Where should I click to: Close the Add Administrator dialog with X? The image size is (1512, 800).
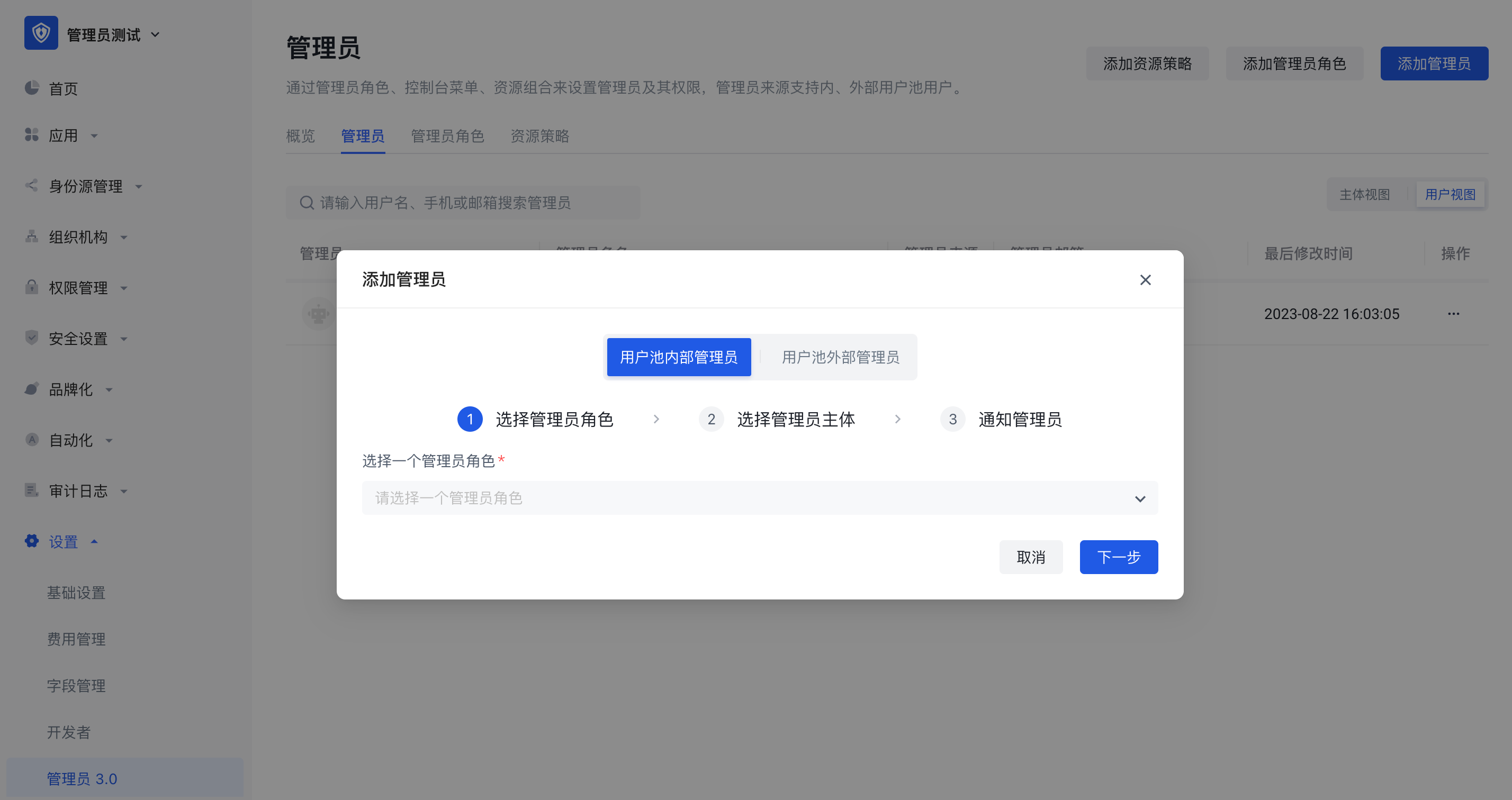click(1145, 280)
